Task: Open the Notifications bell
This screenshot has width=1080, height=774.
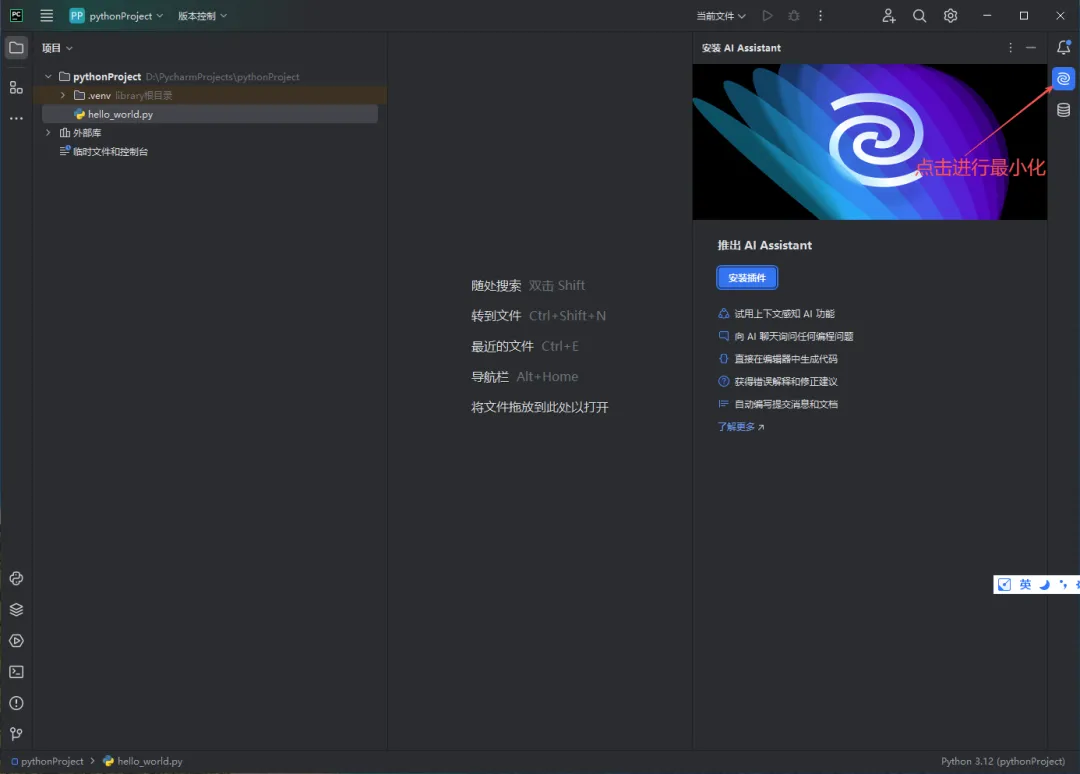Action: [1063, 48]
